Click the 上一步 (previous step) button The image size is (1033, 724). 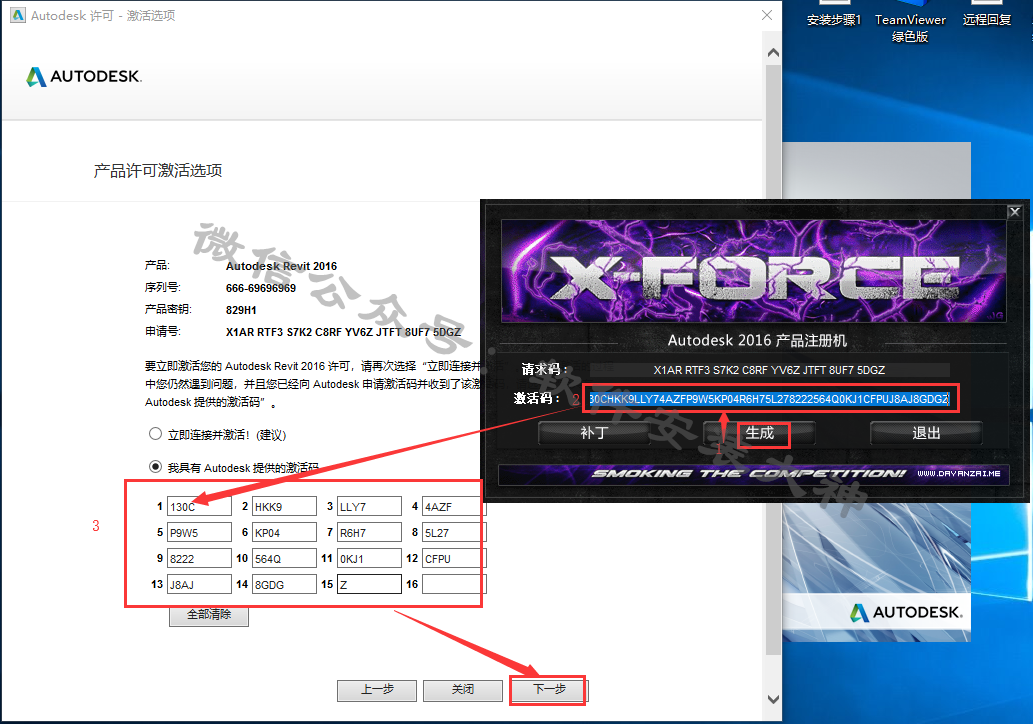coord(377,690)
